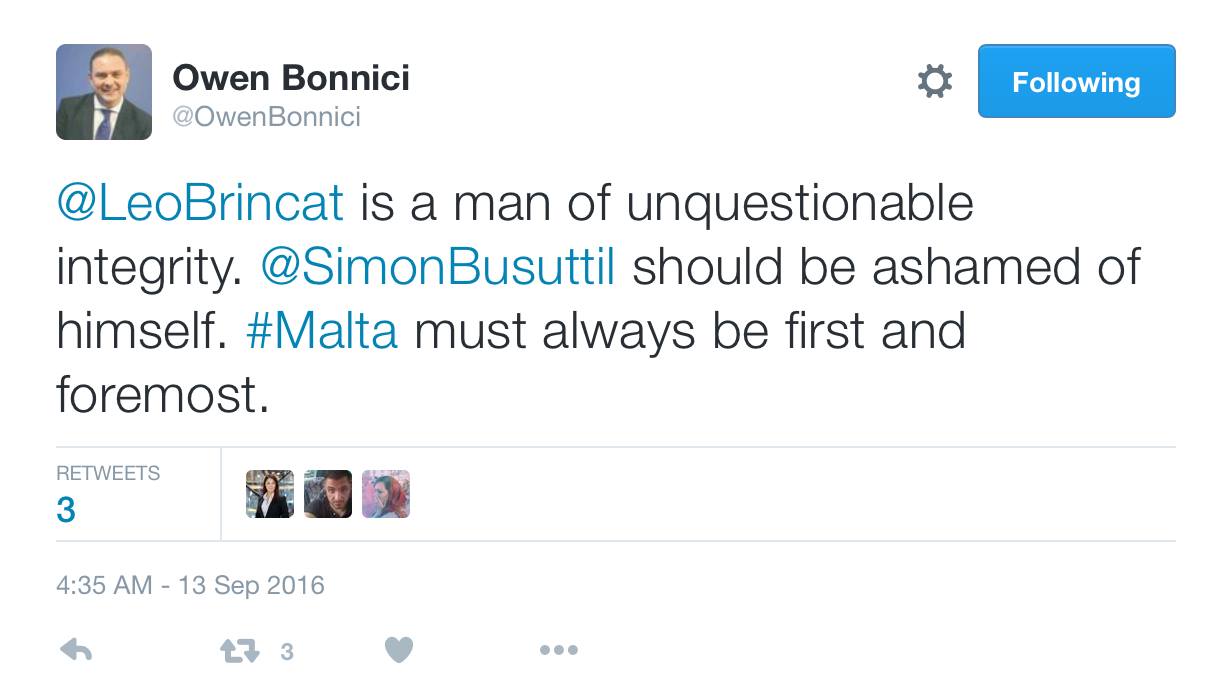Click the reply arrow icon
Viewport: 1214px width, 700px height.
(x=76, y=651)
